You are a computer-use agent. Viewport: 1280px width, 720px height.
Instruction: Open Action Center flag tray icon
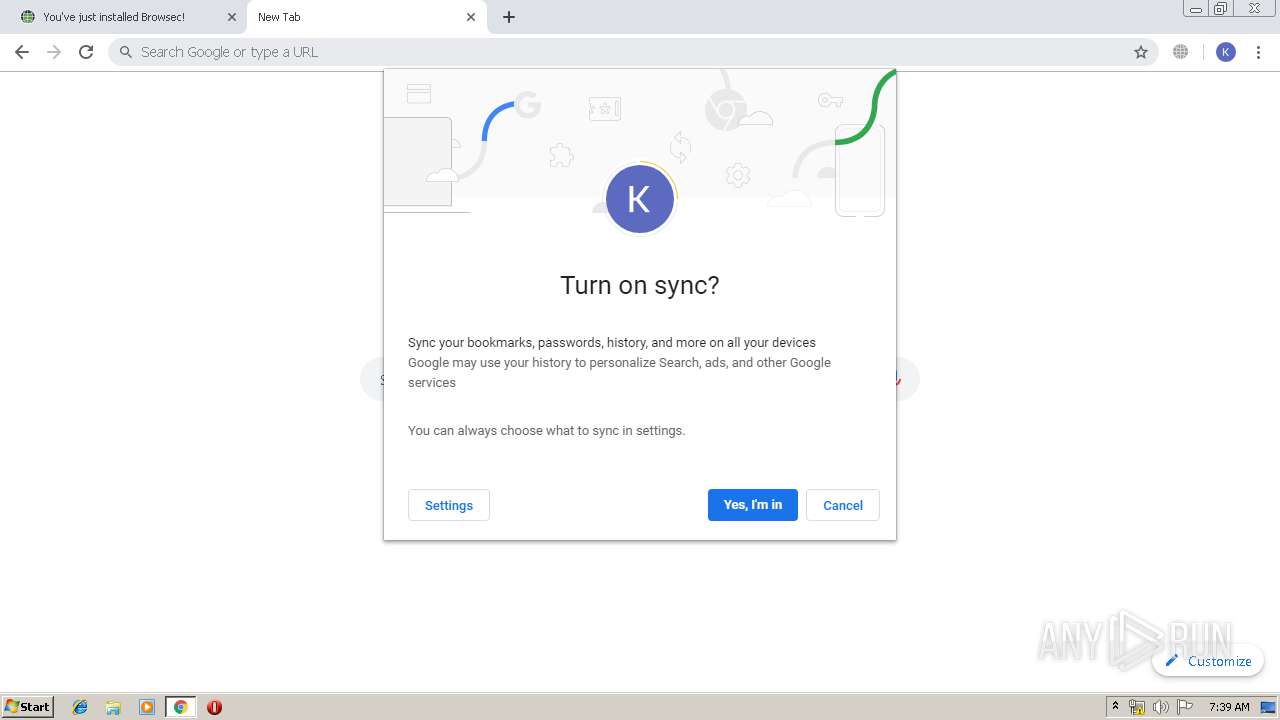pyautogui.click(x=1185, y=707)
